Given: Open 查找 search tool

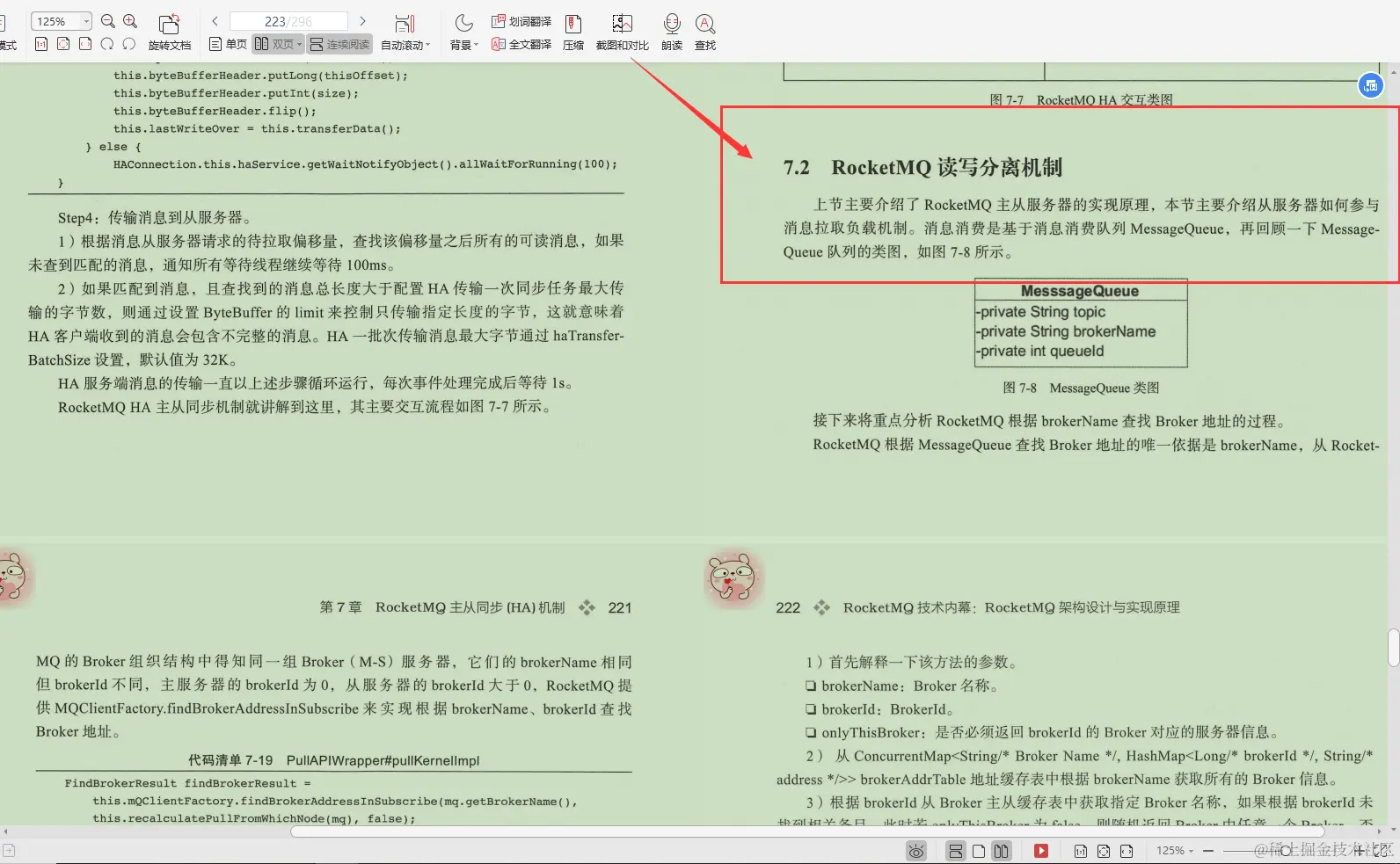Looking at the screenshot, I should point(705,33).
